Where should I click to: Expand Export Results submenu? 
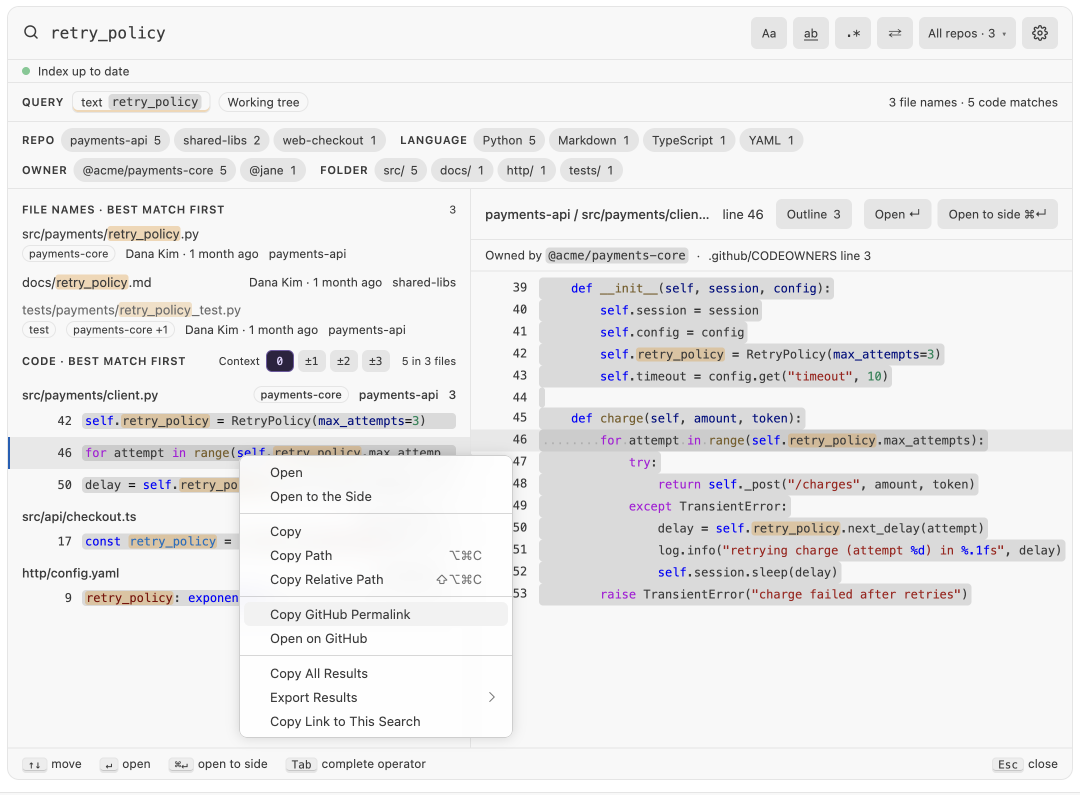(375, 698)
